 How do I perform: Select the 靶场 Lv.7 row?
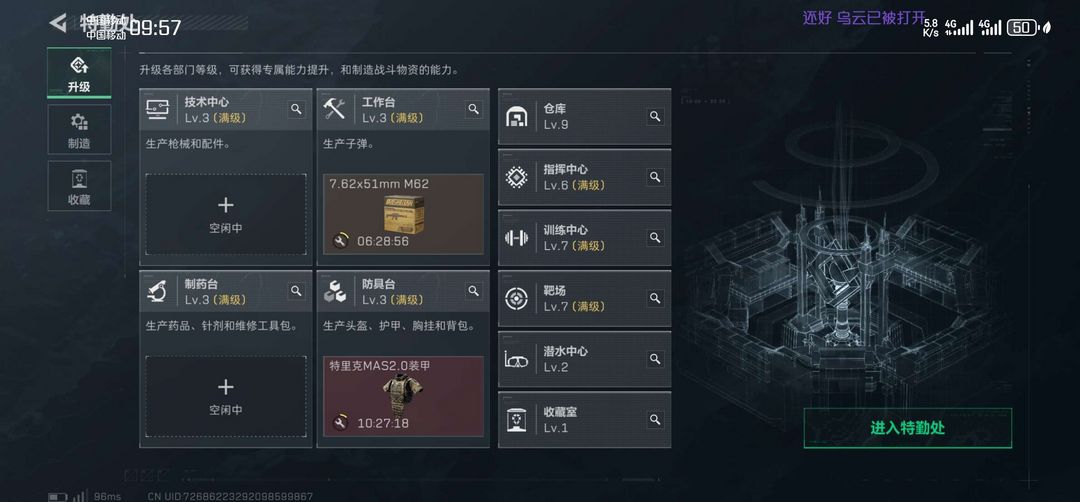pyautogui.click(x=584, y=298)
